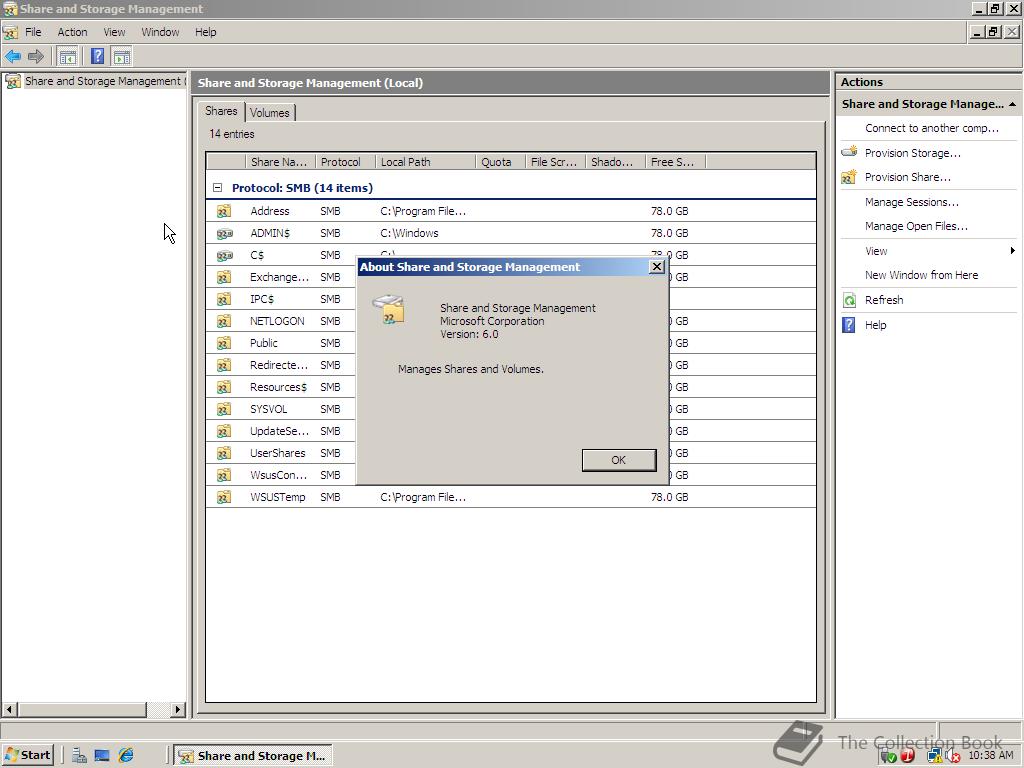Expand the View submenu arrow
The image size is (1024, 768).
click(1012, 251)
